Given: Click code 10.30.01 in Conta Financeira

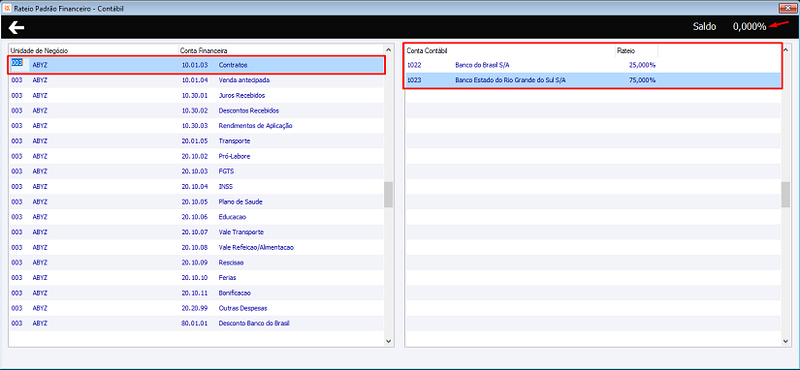Looking at the screenshot, I should point(194,95).
